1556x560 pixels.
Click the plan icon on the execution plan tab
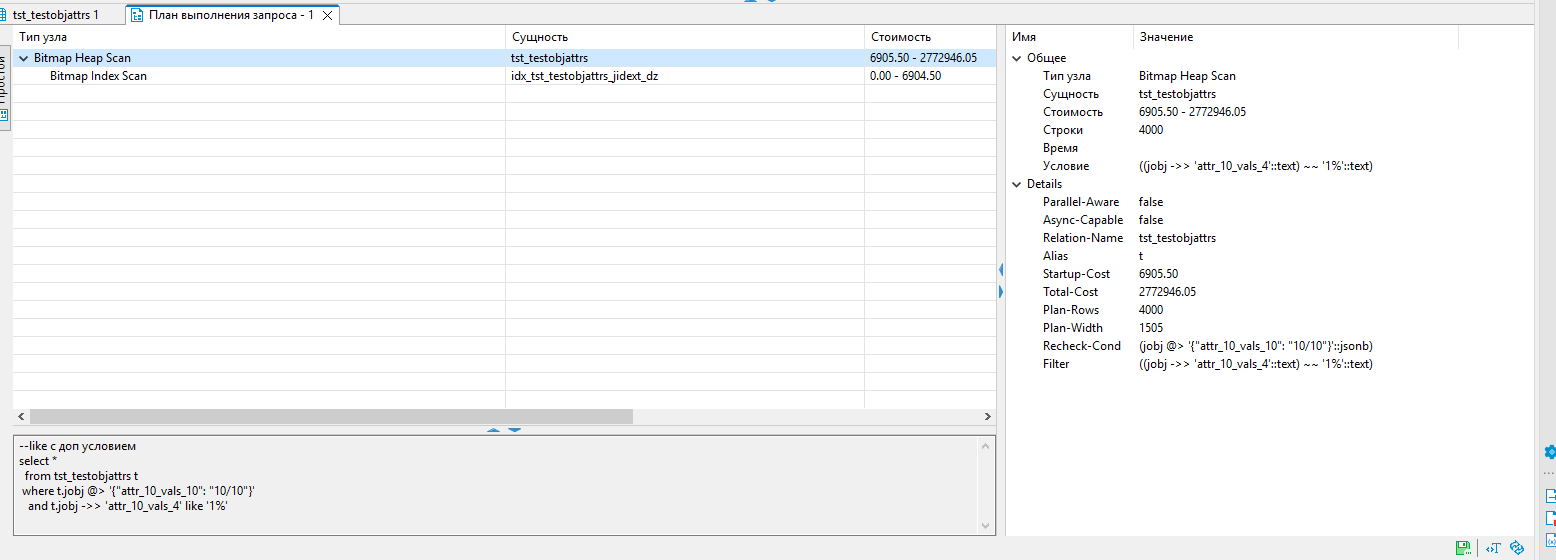(138, 15)
